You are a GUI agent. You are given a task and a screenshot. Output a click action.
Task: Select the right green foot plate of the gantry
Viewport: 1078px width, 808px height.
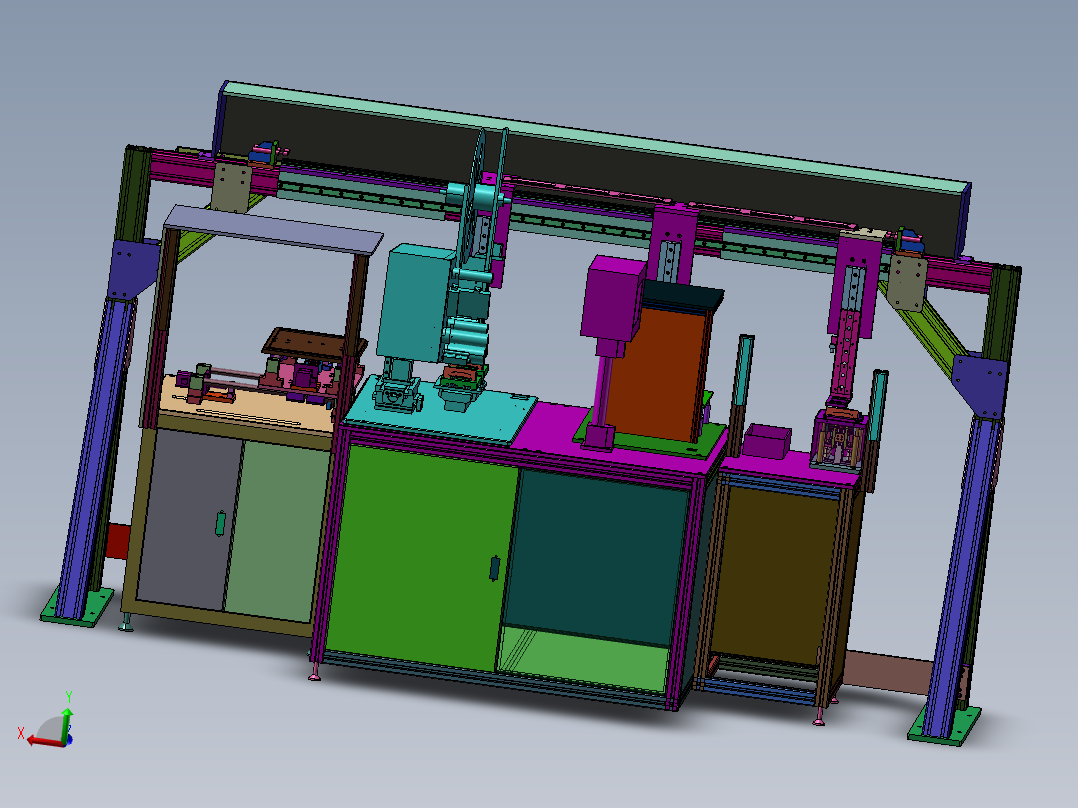tap(944, 725)
